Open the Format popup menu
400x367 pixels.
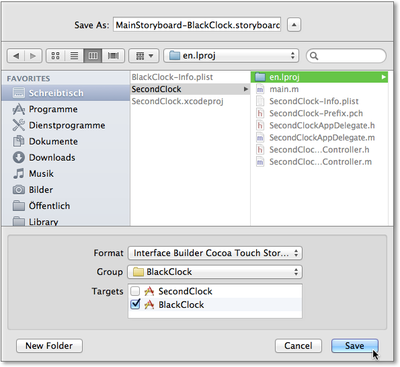click(215, 253)
